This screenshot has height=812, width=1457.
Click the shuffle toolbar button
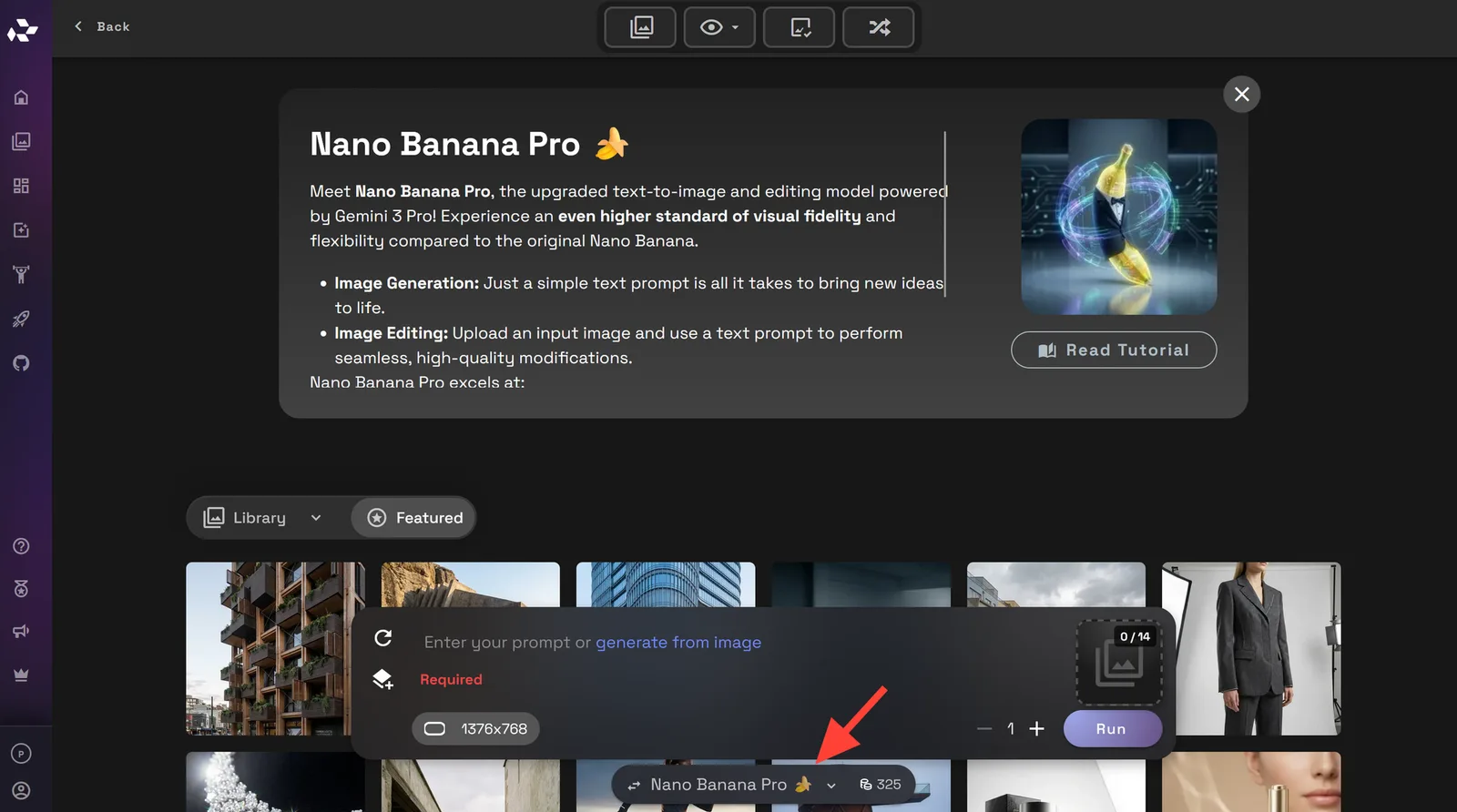(879, 27)
